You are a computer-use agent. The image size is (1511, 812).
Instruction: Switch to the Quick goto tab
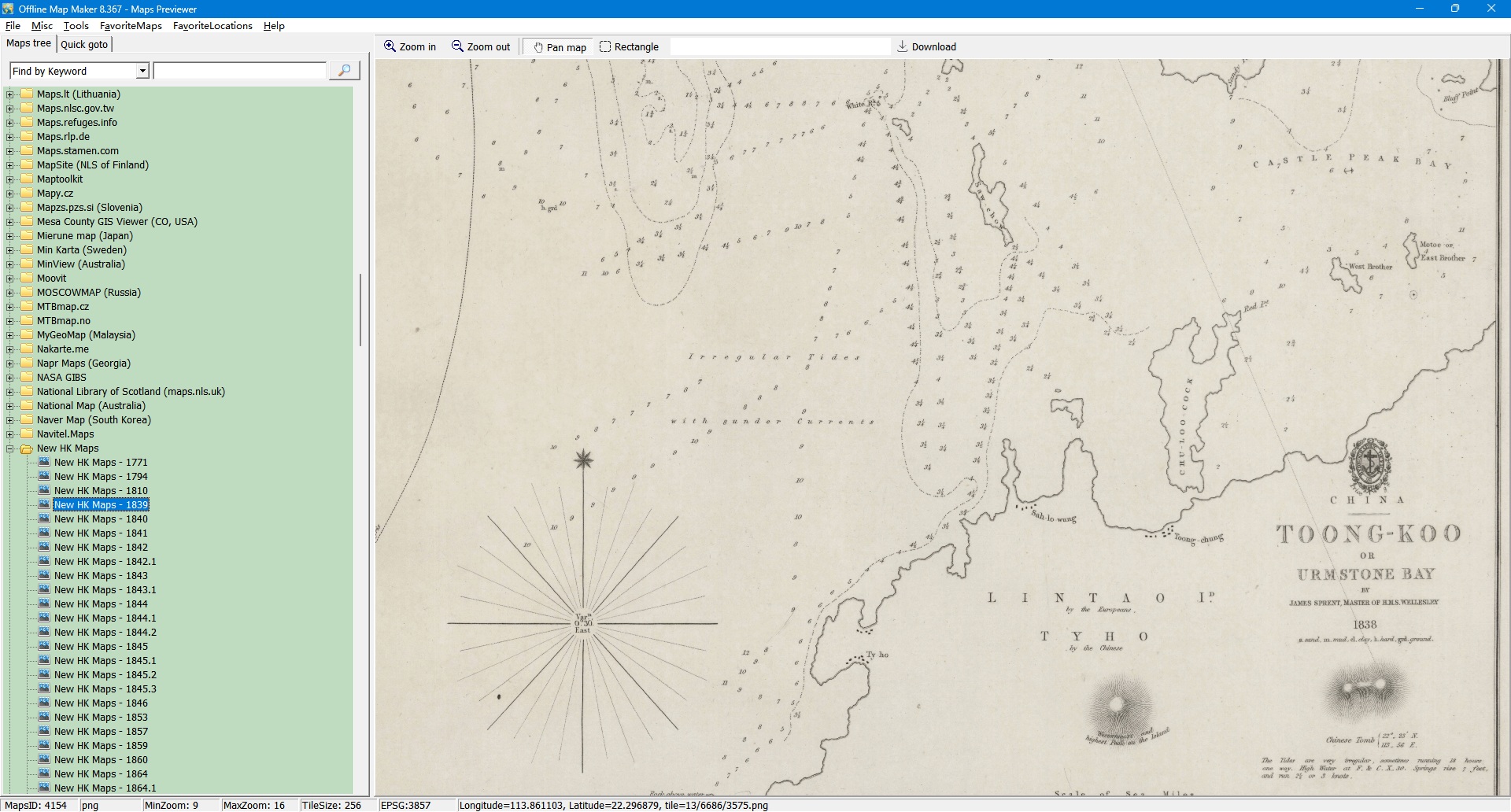pos(84,44)
